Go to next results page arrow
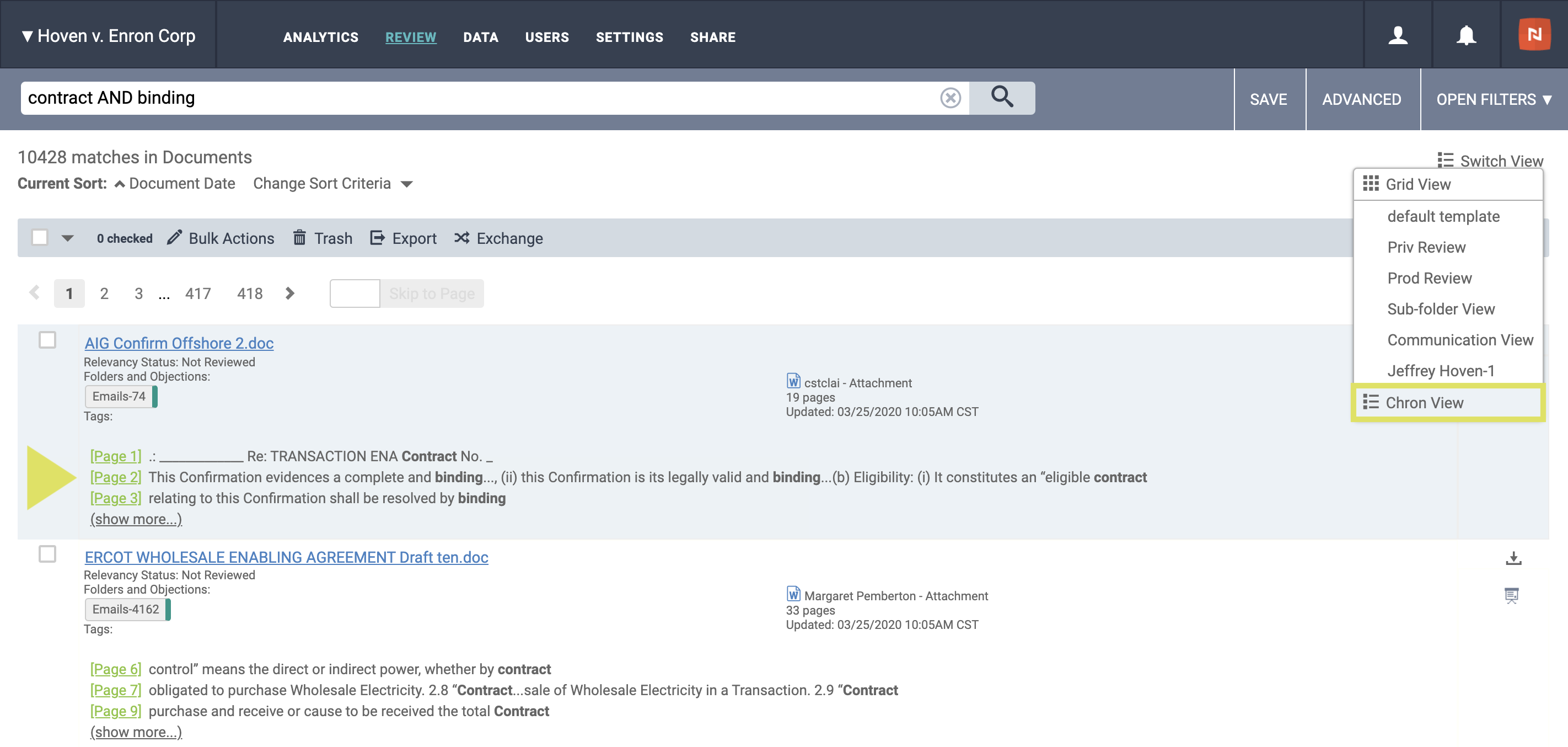The width and height of the screenshot is (1568, 747). point(290,293)
